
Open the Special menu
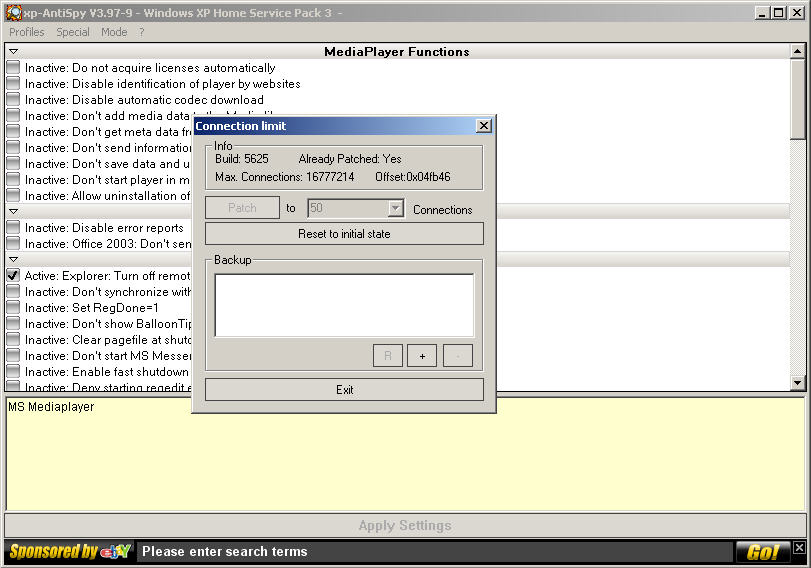click(73, 32)
